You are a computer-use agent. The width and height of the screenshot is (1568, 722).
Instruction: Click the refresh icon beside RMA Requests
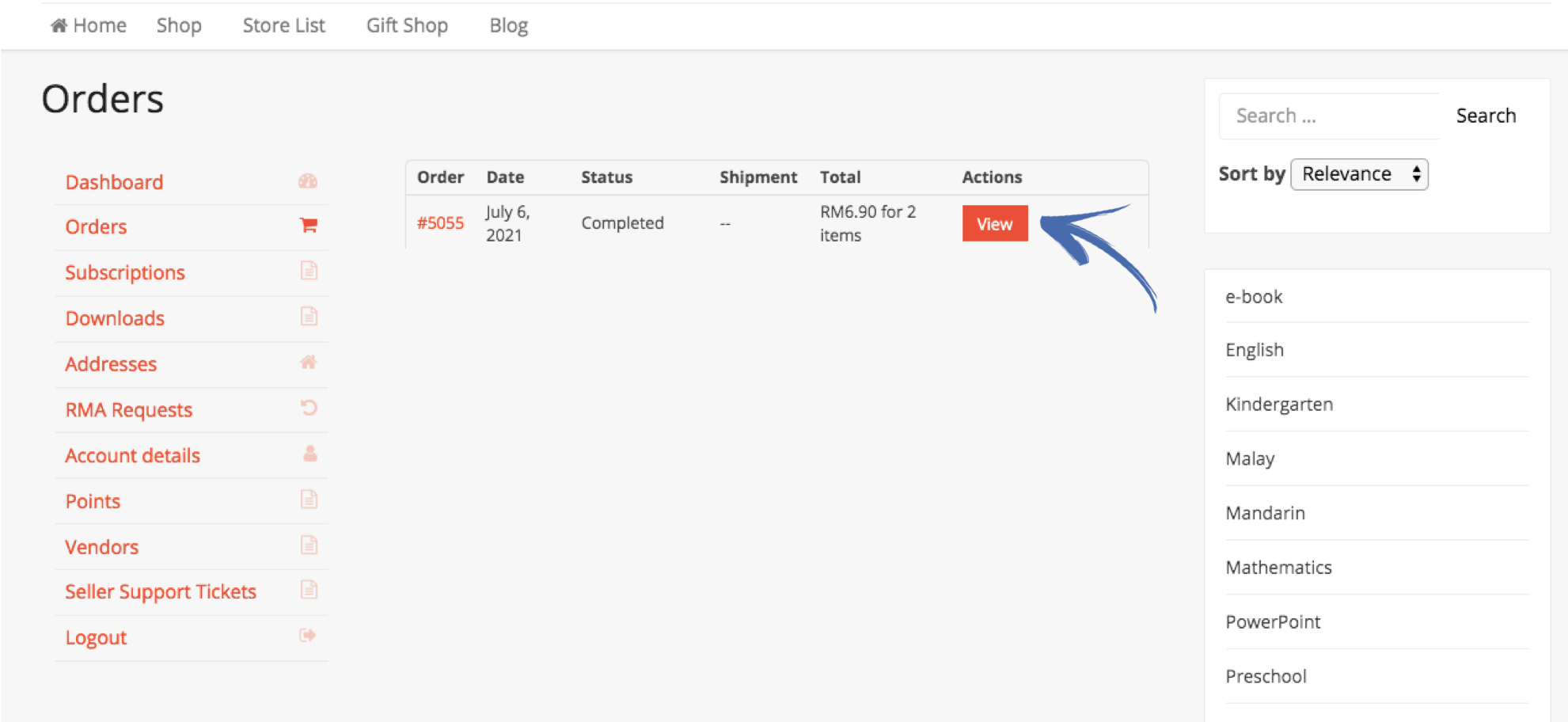coord(309,408)
